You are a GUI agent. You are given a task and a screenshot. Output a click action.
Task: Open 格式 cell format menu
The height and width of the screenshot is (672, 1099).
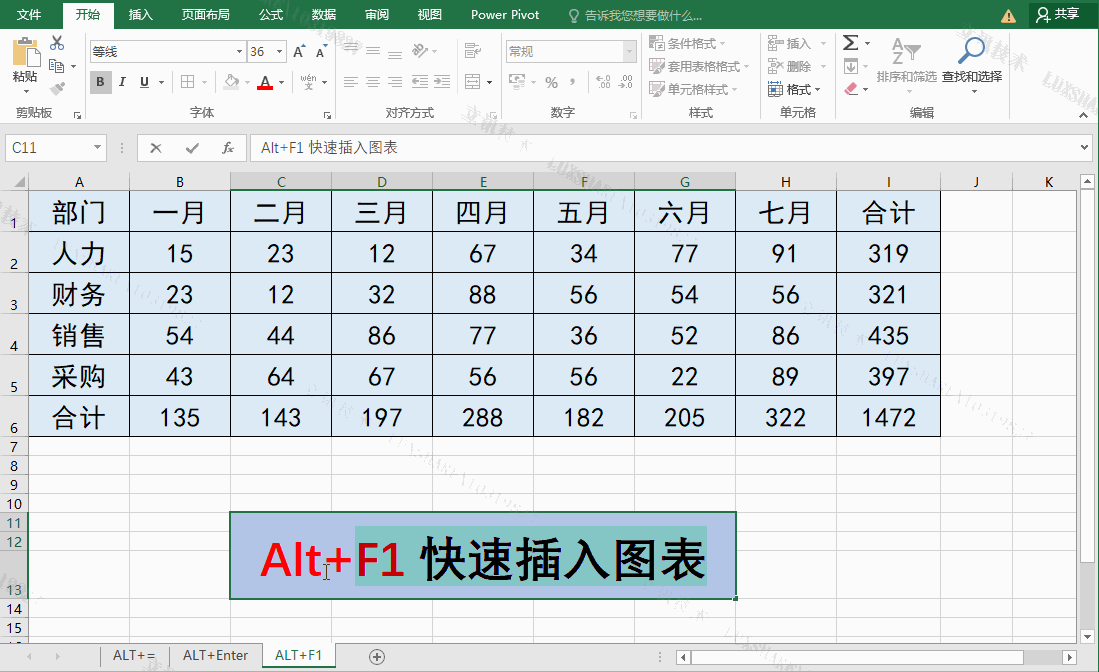coord(794,90)
